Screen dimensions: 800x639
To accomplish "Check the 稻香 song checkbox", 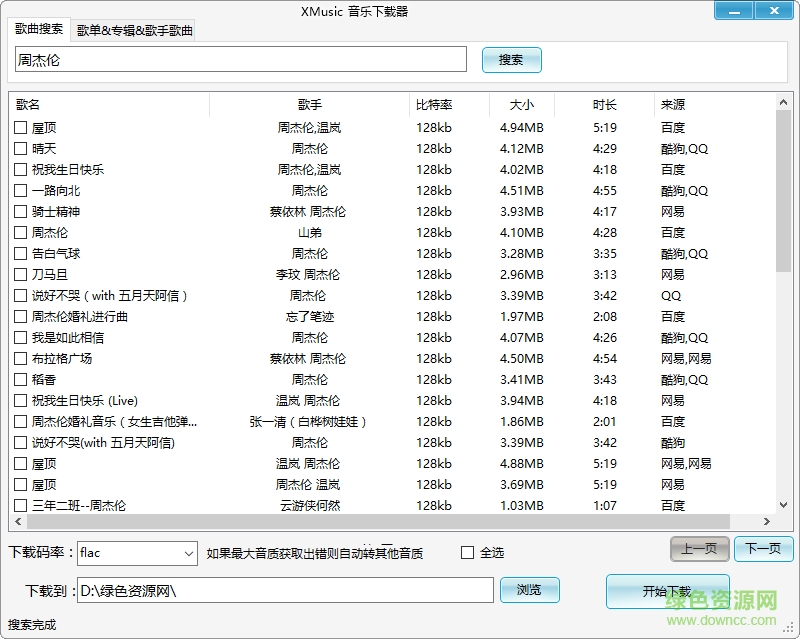I will (18, 379).
